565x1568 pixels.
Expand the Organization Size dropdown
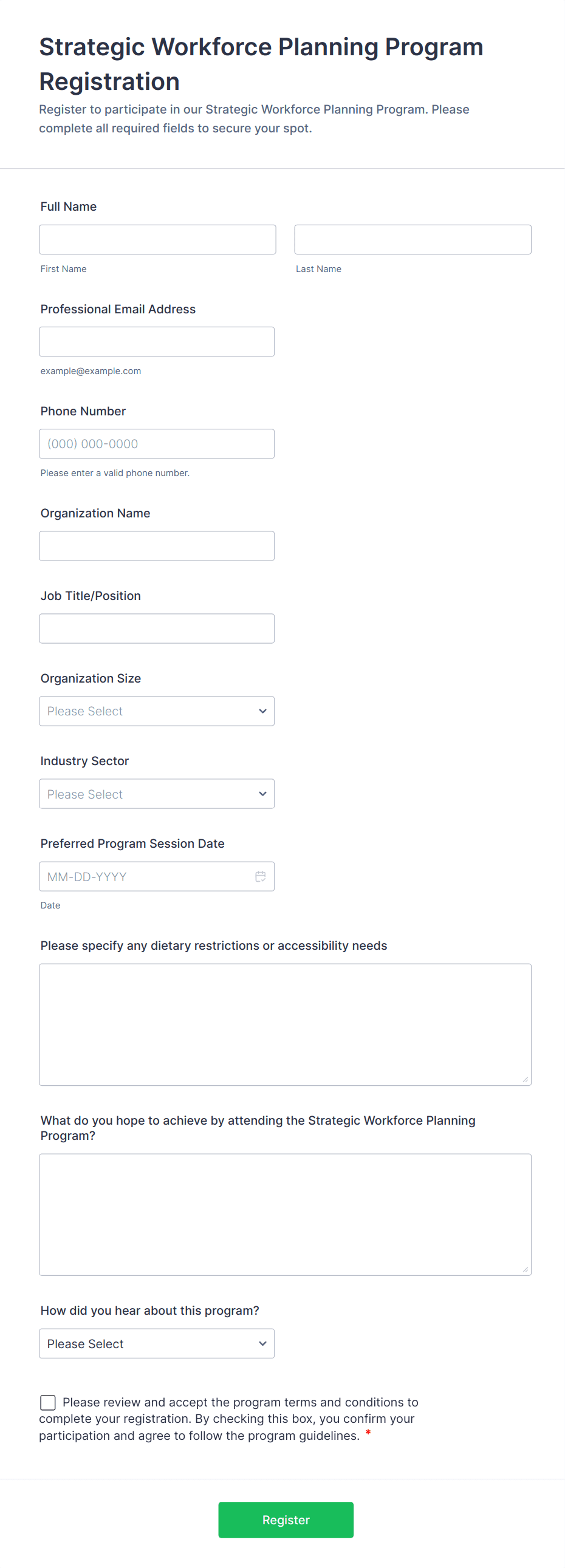(157, 711)
